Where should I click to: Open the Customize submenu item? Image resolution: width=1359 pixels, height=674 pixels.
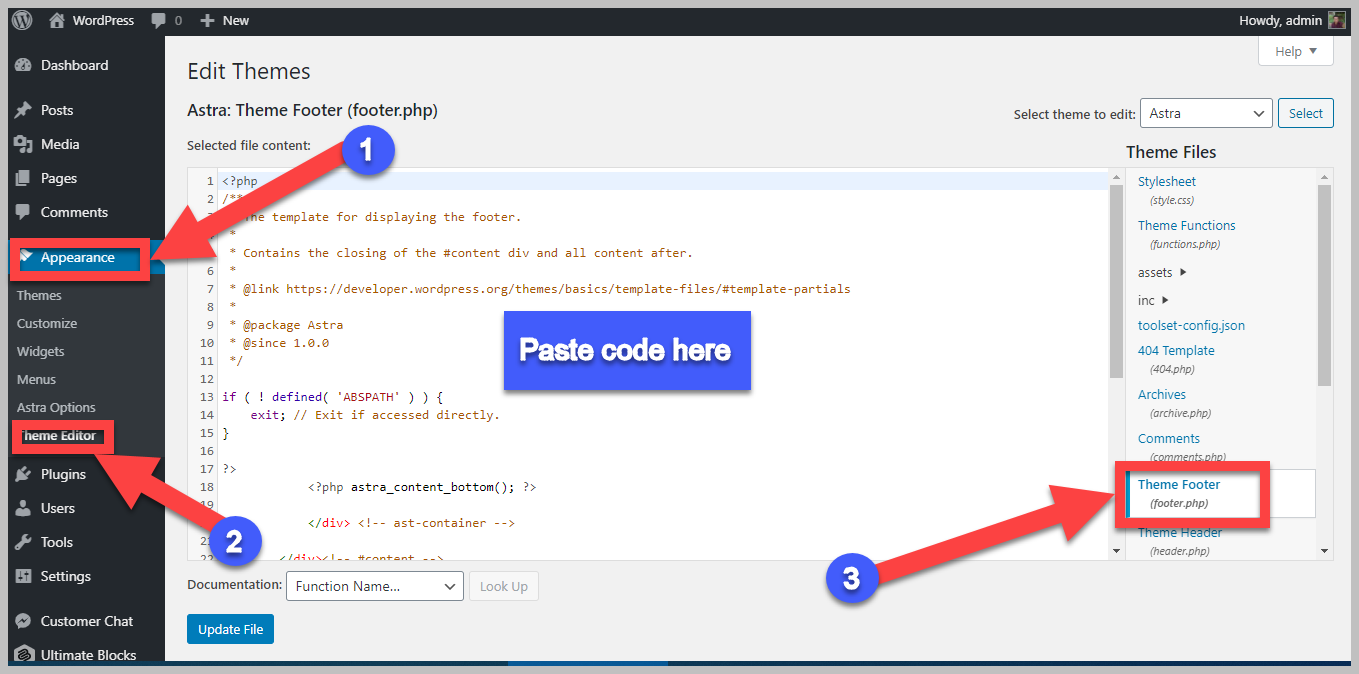pyautogui.click(x=47, y=323)
